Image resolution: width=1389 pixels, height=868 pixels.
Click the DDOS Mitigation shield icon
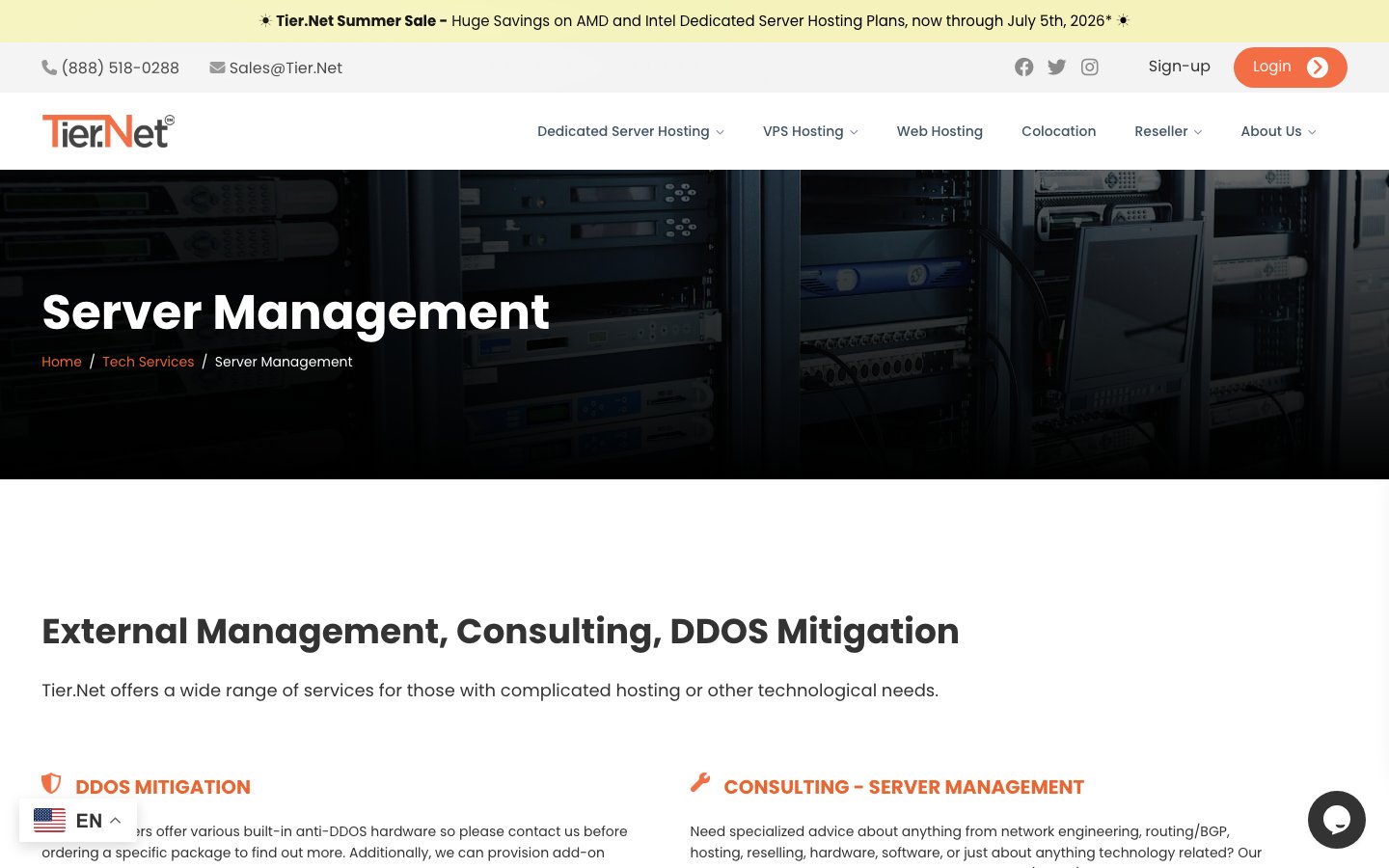[51, 783]
